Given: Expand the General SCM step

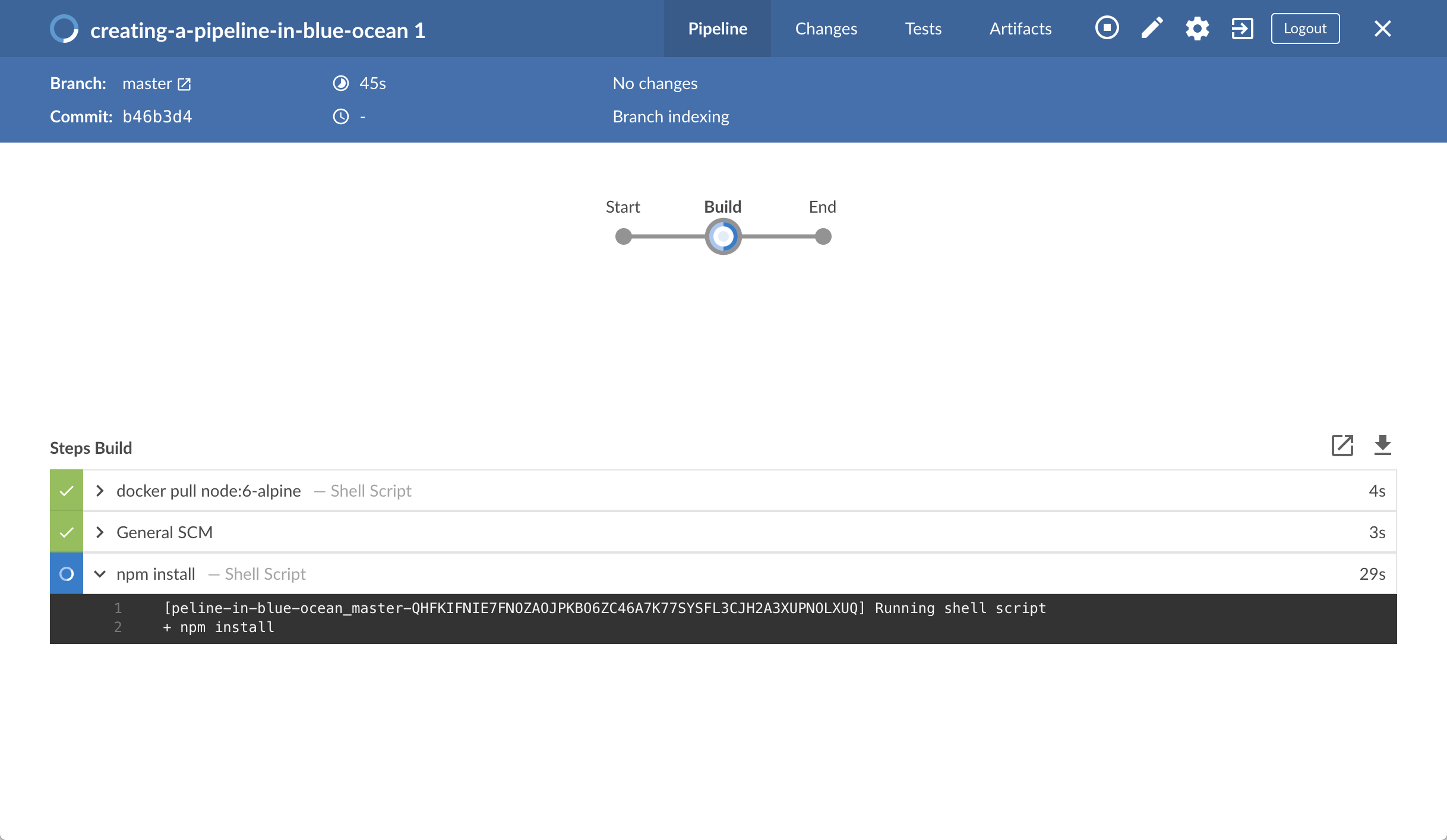Looking at the screenshot, I should pyautogui.click(x=100, y=532).
